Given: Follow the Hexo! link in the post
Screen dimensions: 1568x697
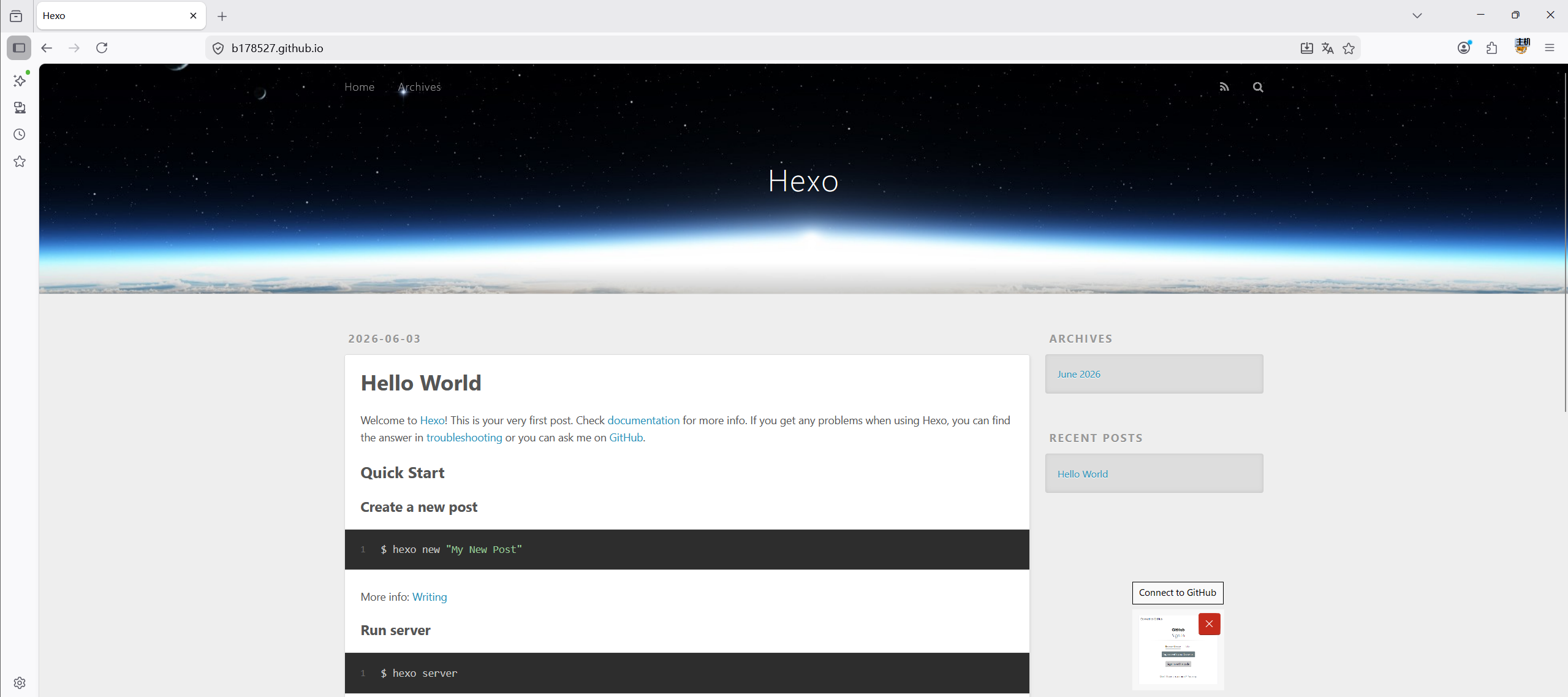Looking at the screenshot, I should click(x=434, y=421).
